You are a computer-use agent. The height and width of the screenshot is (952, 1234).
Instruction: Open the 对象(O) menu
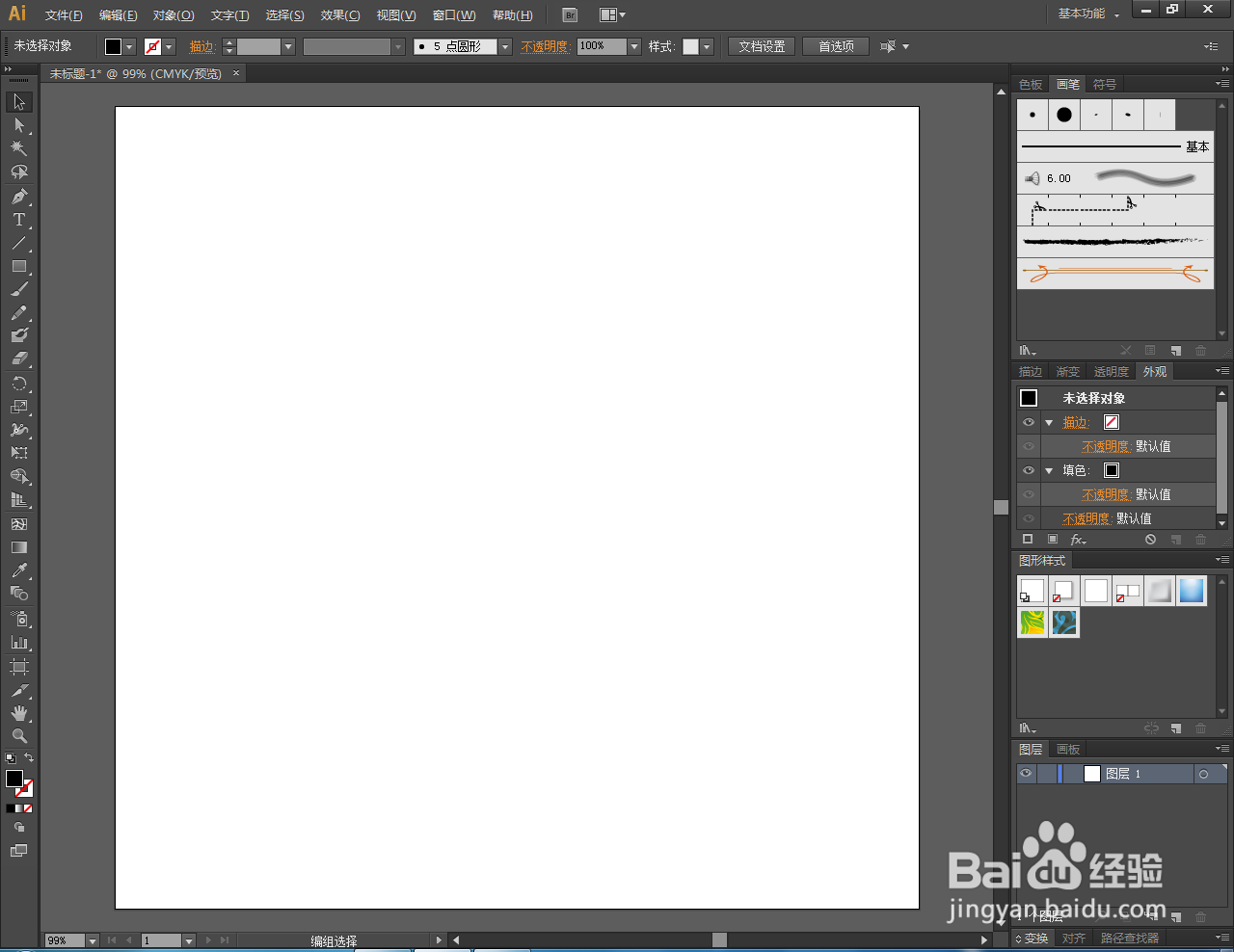point(174,15)
